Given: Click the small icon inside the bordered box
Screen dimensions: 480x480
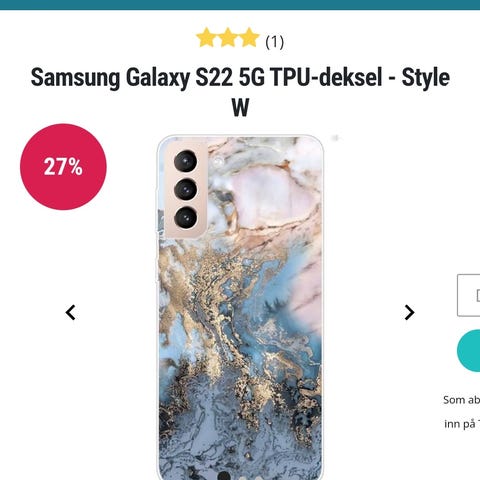Looking at the screenshot, I should click(x=478, y=295).
